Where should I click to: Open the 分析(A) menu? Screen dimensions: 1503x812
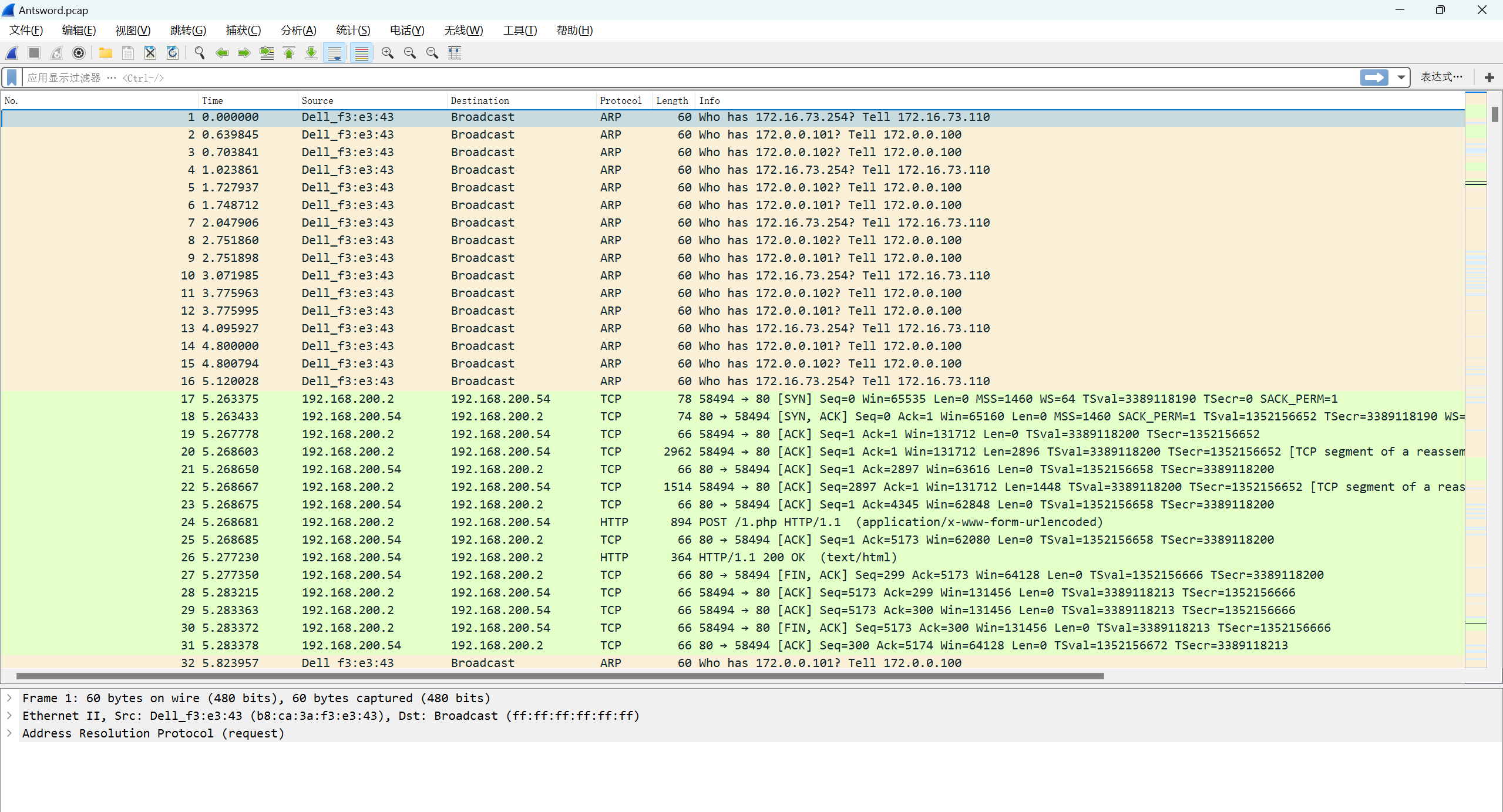tap(298, 31)
